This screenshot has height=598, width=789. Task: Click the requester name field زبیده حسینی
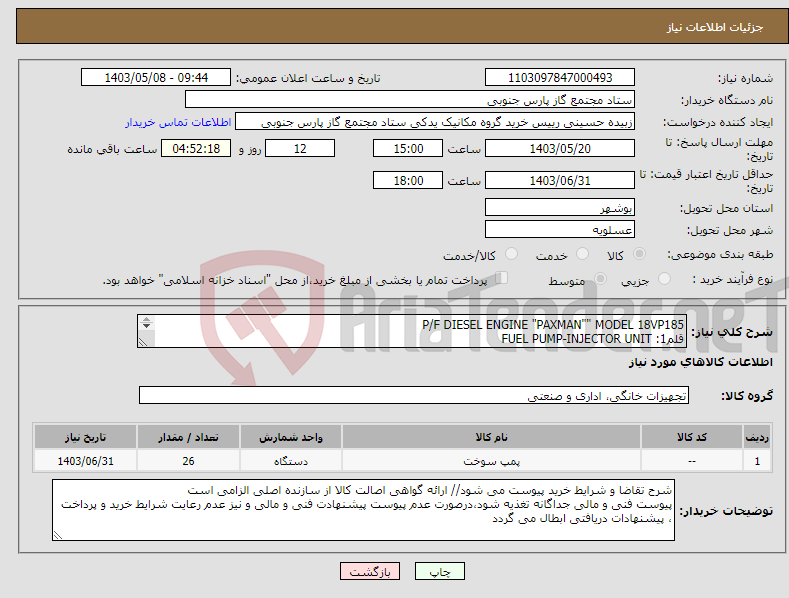pyautogui.click(x=435, y=121)
